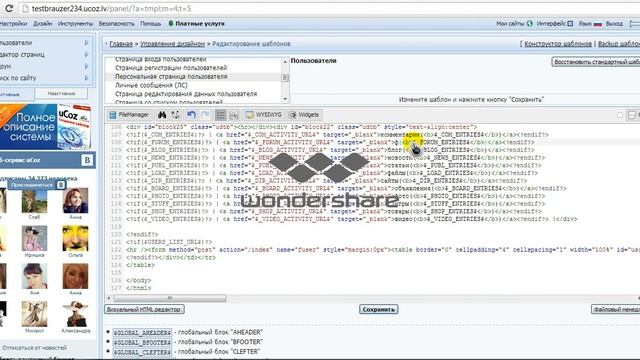Click Восстановить стандартный шаблон button
Viewport: 640px width, 360px height.
coord(596,62)
